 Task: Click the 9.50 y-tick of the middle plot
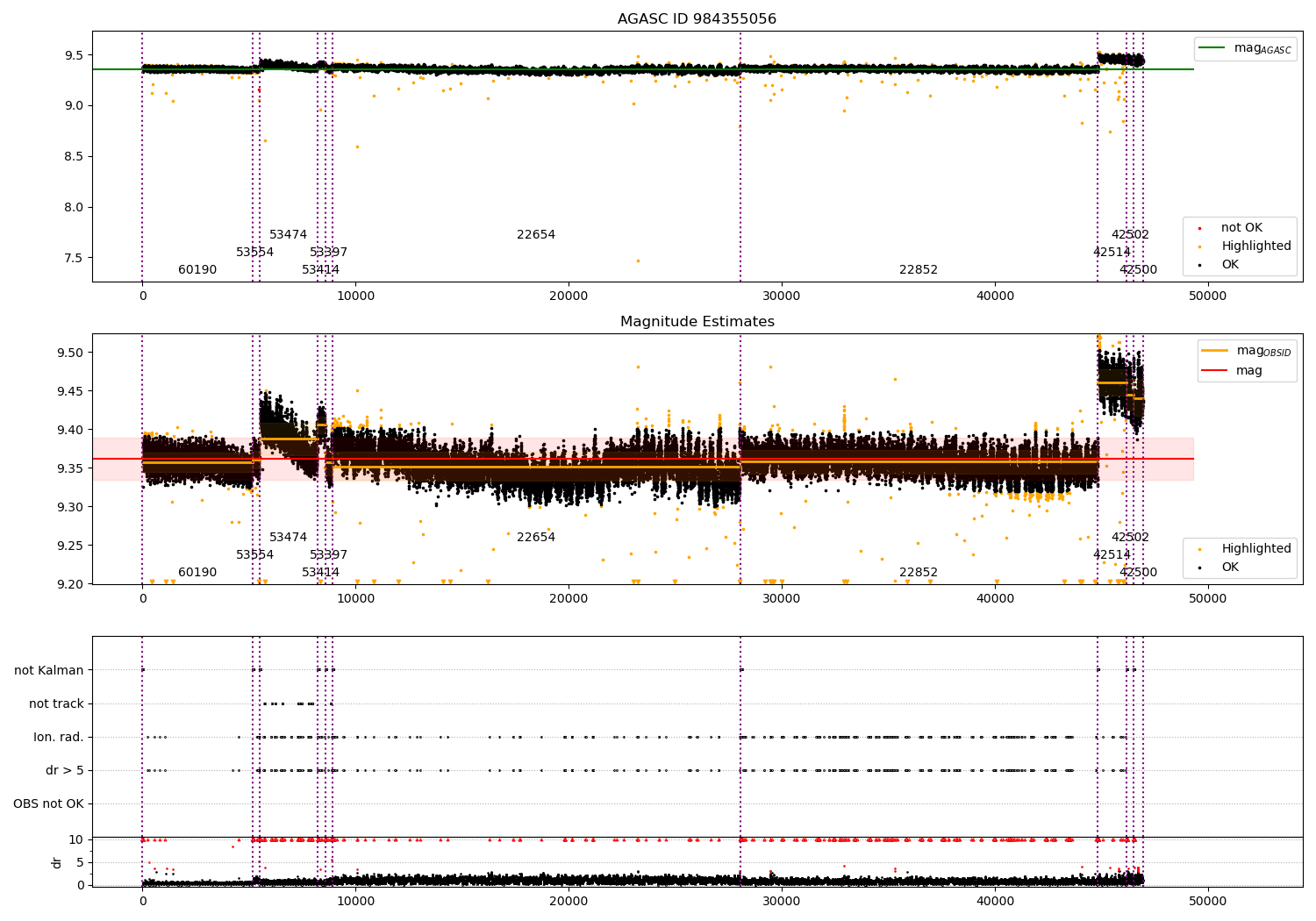point(70,353)
